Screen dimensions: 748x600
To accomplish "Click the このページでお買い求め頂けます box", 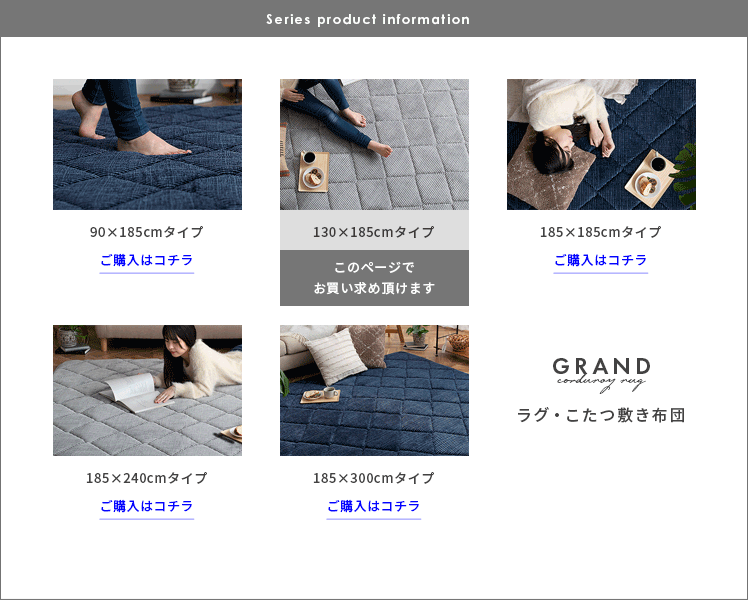I will click(x=374, y=278).
